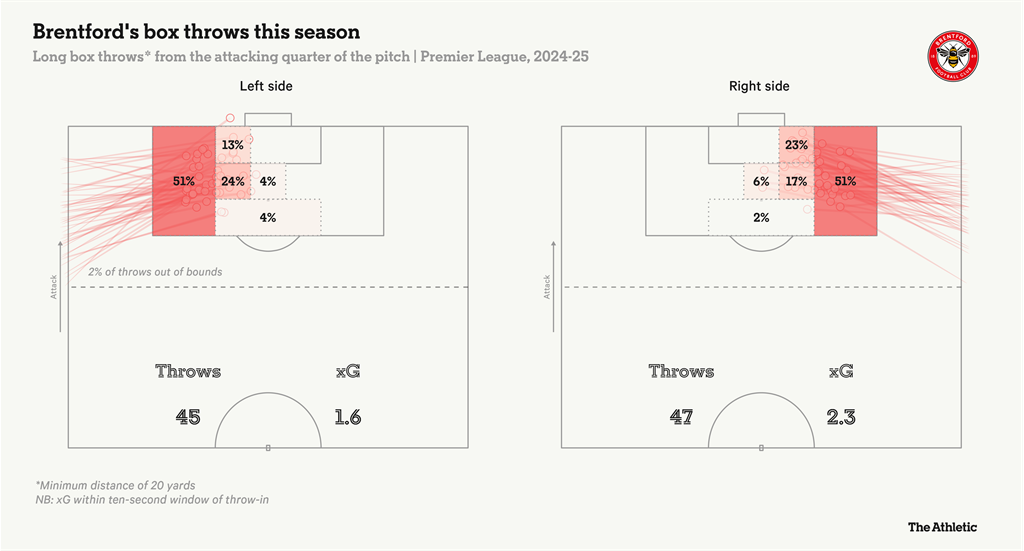Select the 51% red zone on right side

click(x=846, y=181)
